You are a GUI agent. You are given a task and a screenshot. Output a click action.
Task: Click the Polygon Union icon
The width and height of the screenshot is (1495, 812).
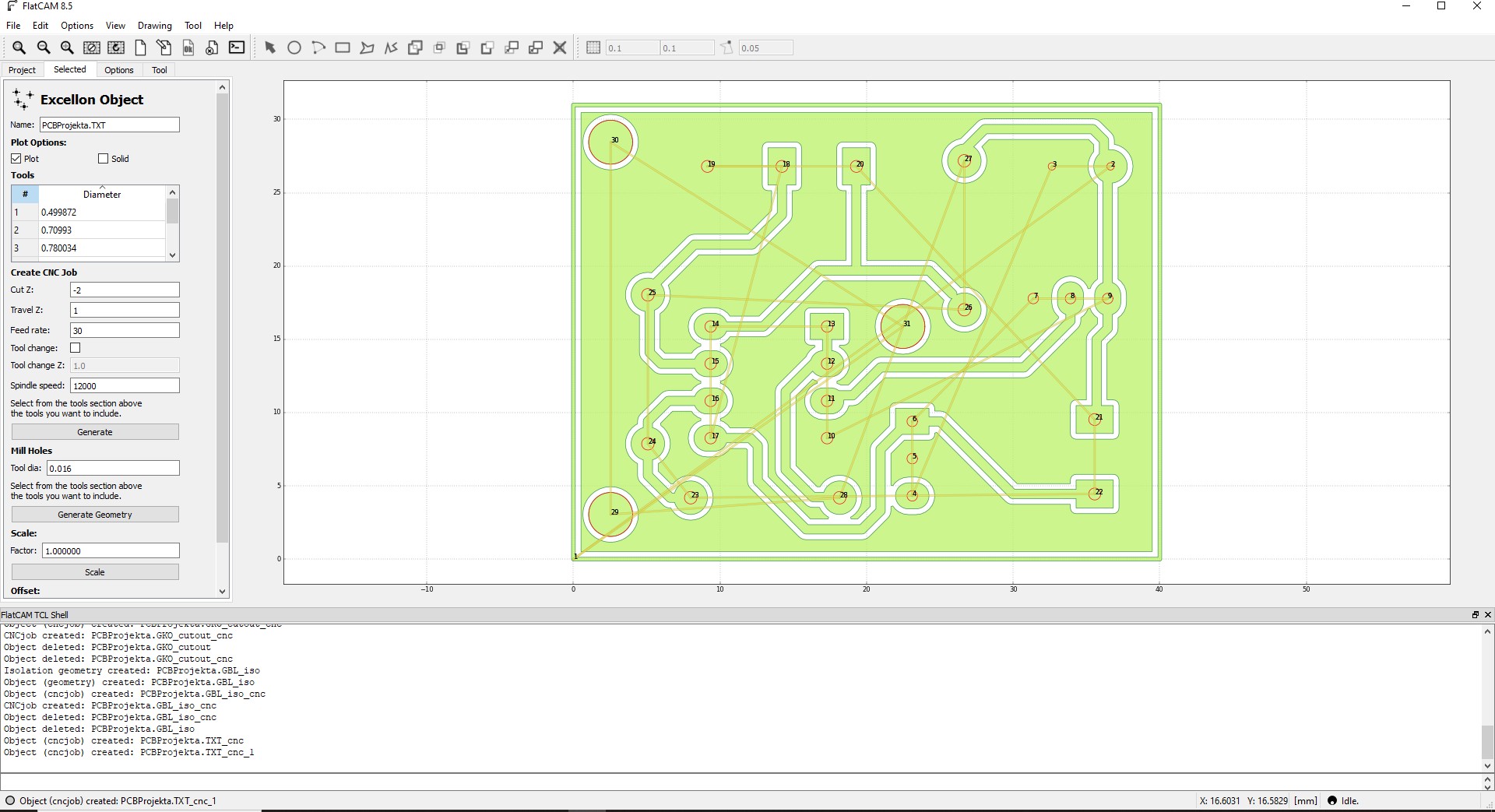[x=415, y=47]
